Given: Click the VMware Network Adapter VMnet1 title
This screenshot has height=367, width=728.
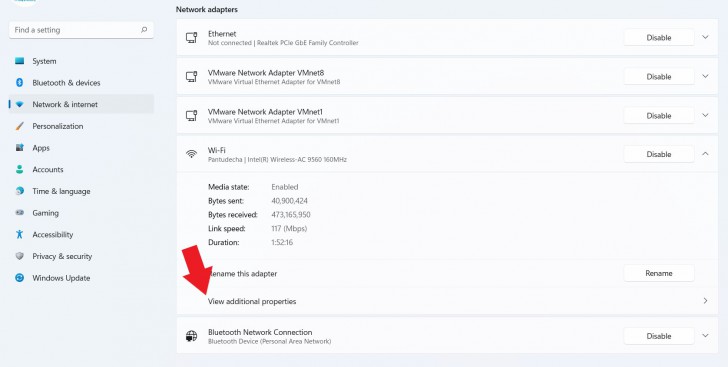Looking at the screenshot, I should 265,112.
